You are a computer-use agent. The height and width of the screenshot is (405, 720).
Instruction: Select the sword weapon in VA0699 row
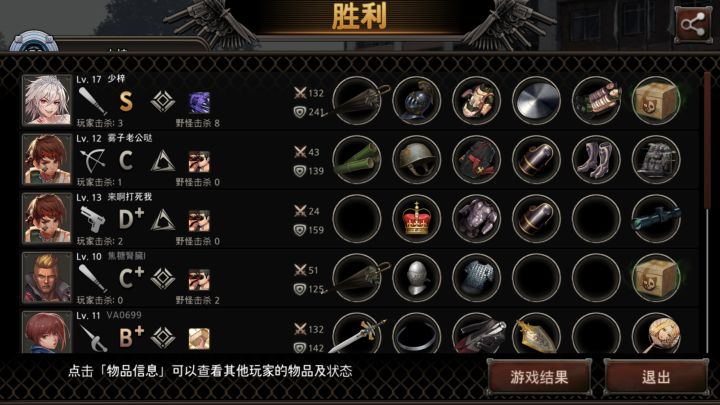[x=357, y=333]
